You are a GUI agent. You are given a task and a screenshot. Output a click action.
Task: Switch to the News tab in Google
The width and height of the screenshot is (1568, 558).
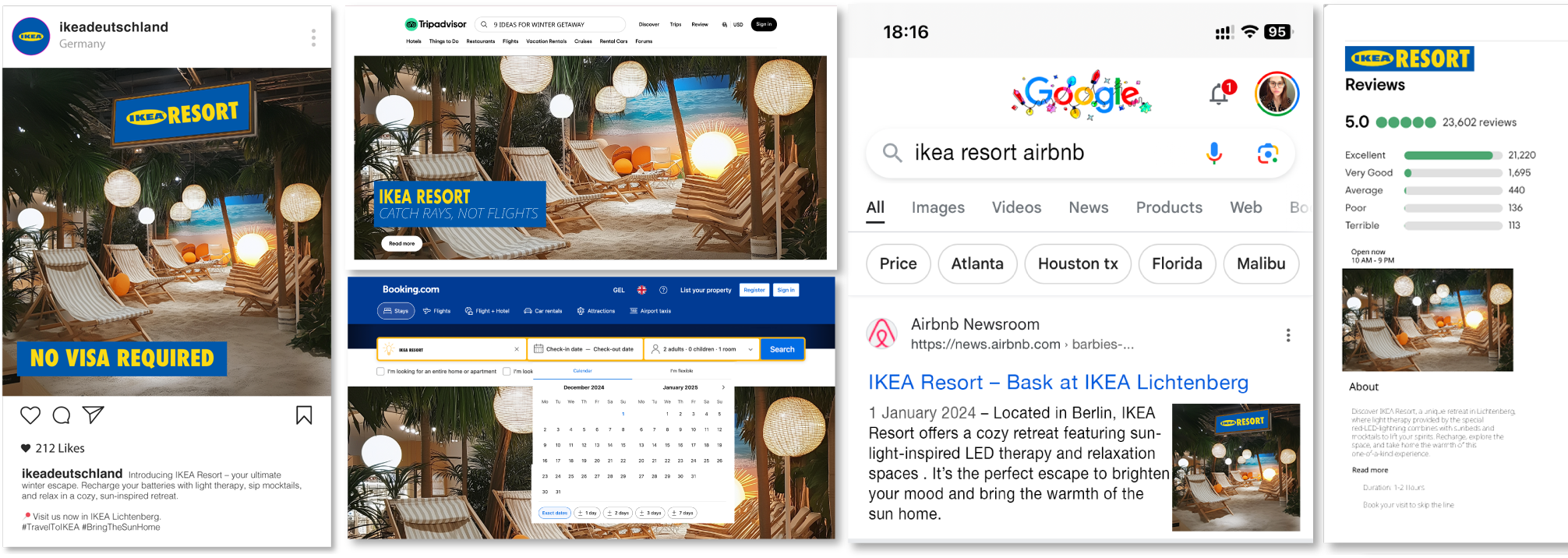(x=1089, y=207)
